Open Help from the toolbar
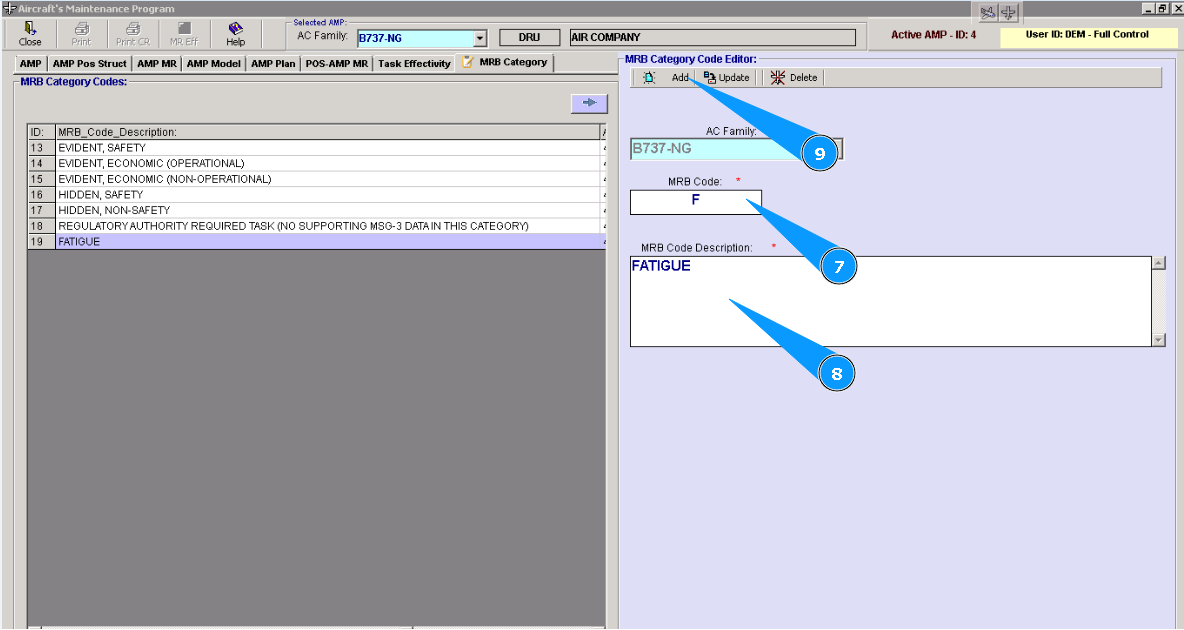Viewport: 1184px width, 630px height. tap(236, 34)
